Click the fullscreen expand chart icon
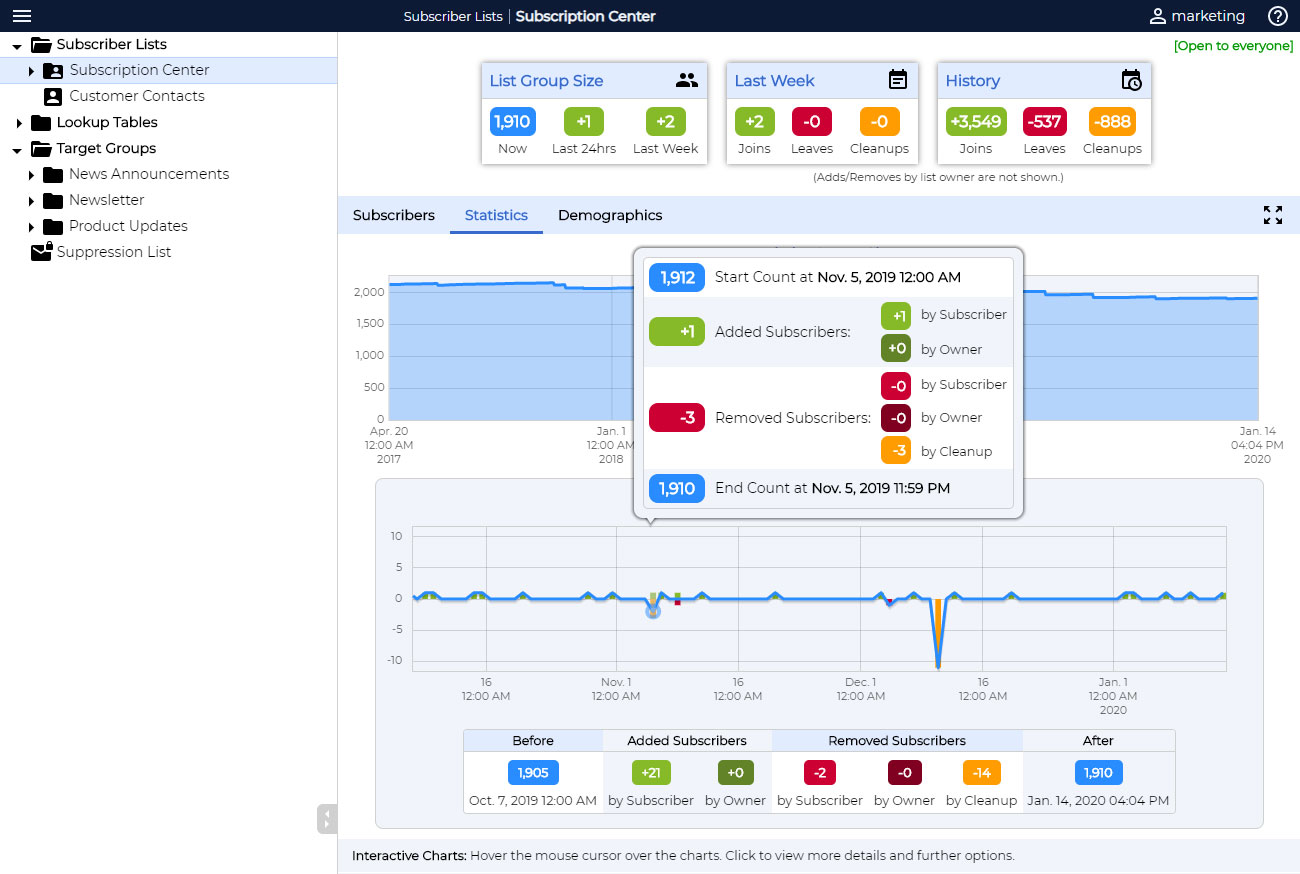 (x=1272, y=215)
